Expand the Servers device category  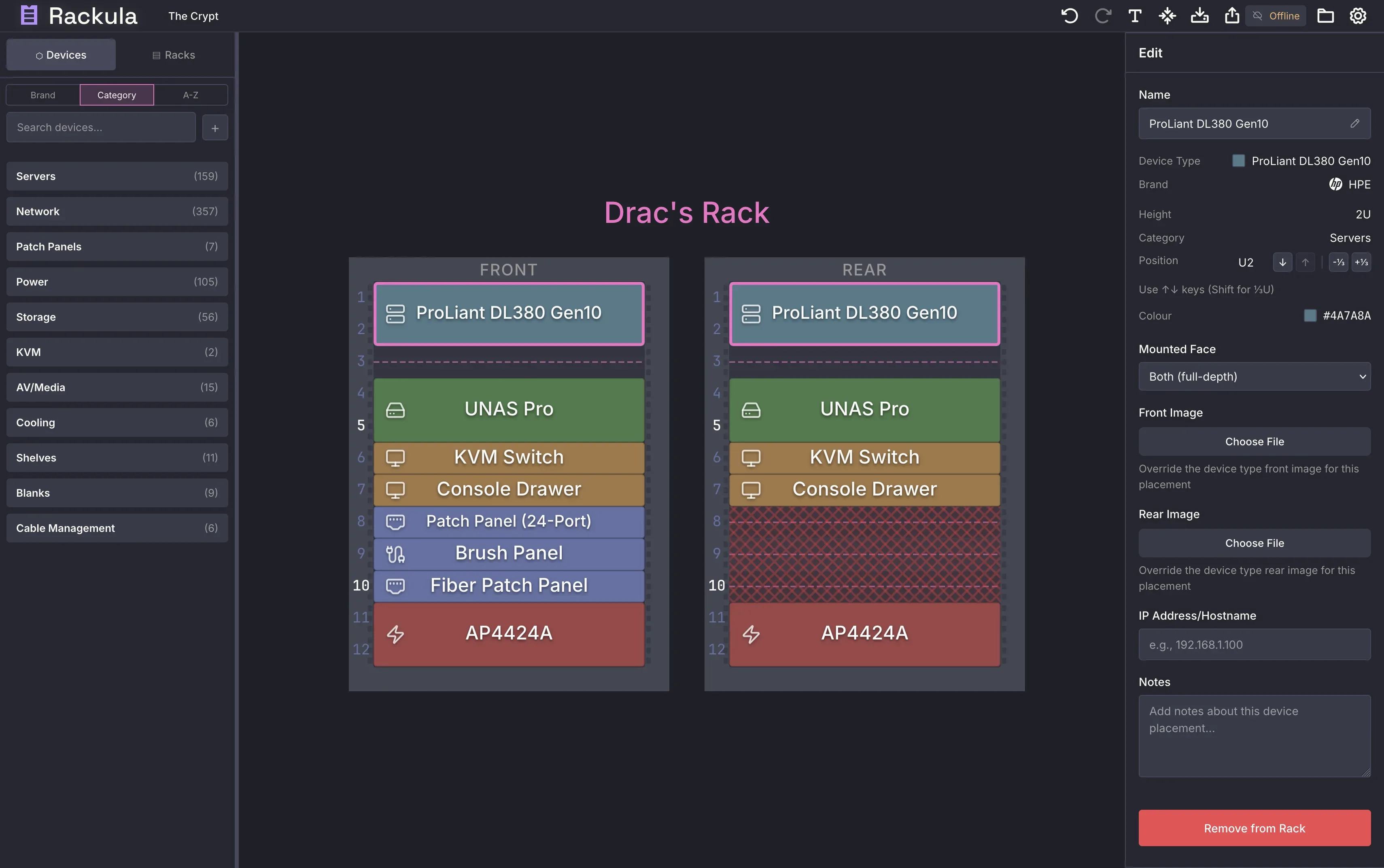click(117, 176)
